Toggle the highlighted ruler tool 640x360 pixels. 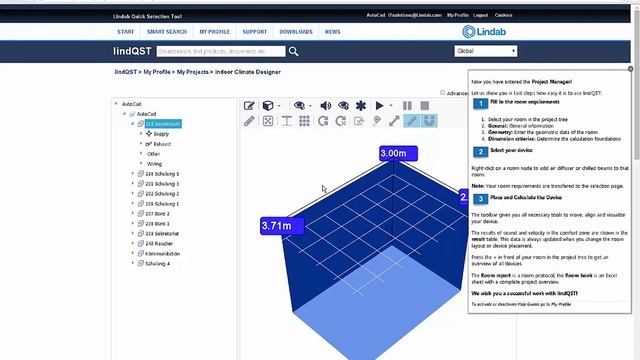click(x=412, y=121)
